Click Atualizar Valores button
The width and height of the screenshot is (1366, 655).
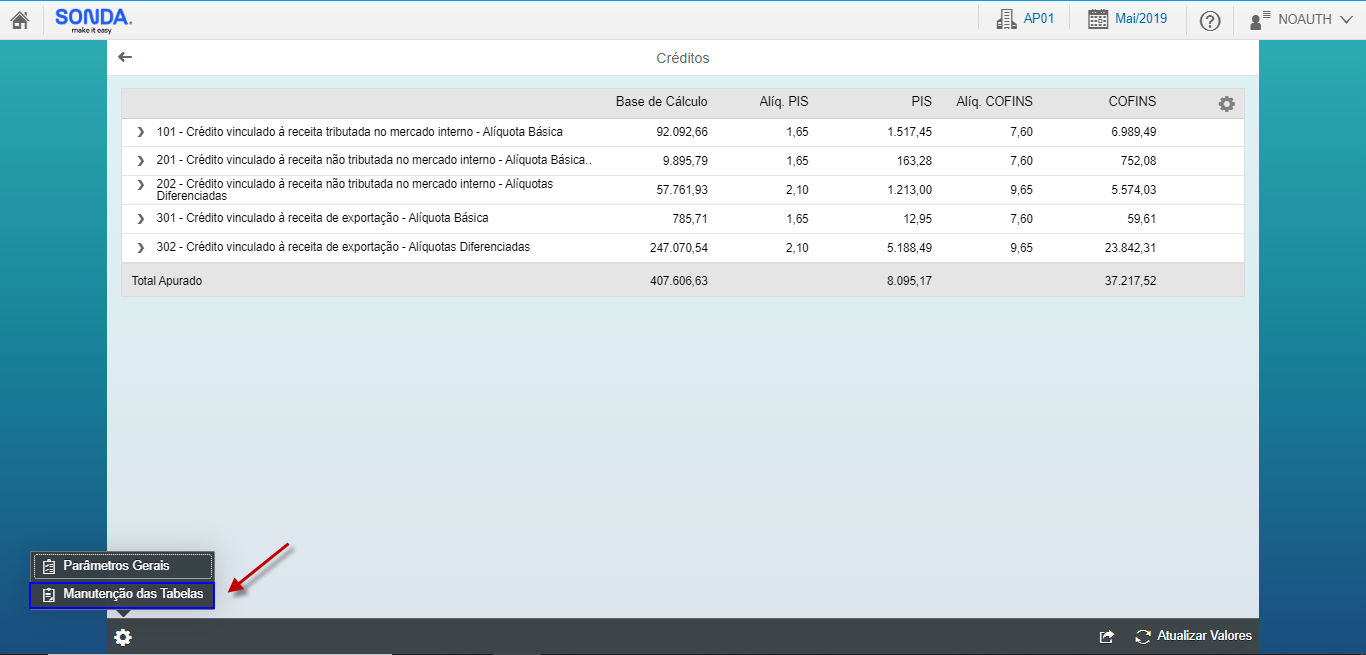(1194, 636)
